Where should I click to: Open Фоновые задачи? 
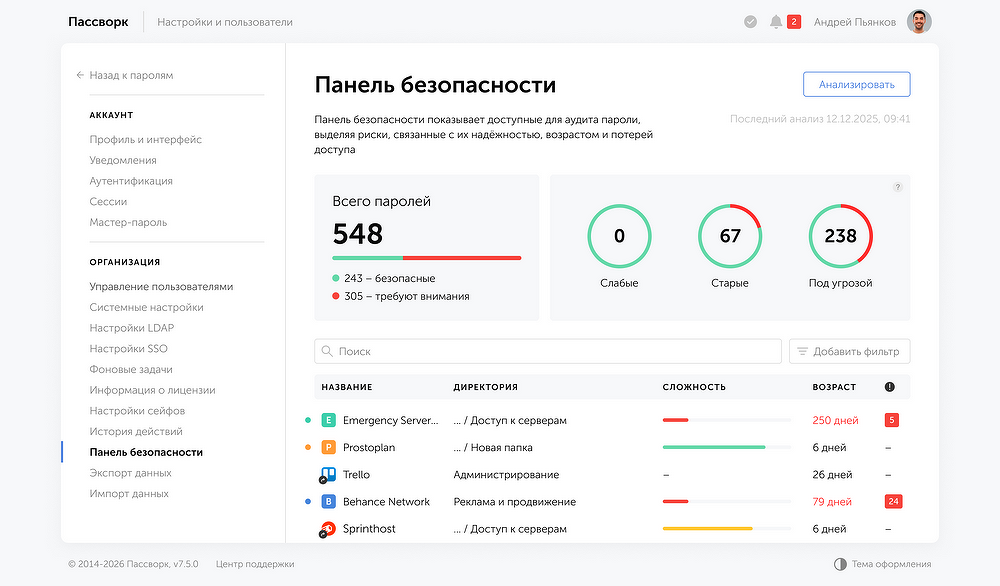click(131, 370)
